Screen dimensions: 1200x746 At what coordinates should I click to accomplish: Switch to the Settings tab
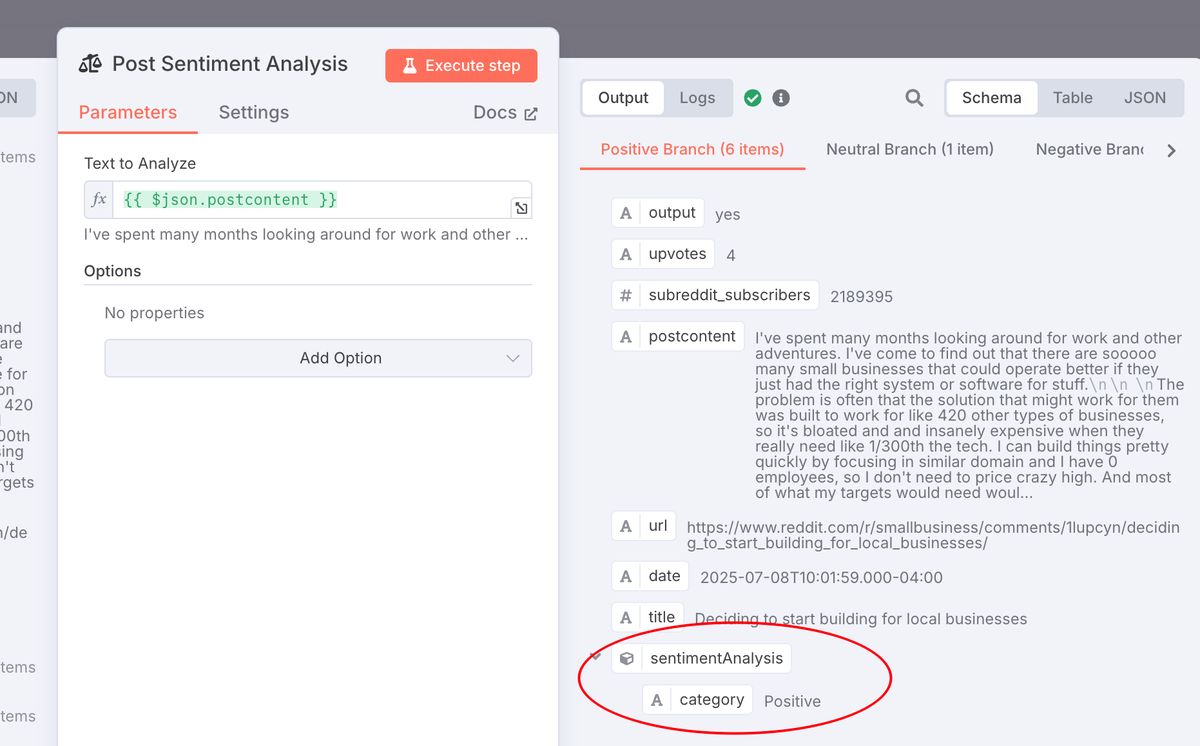(x=253, y=113)
